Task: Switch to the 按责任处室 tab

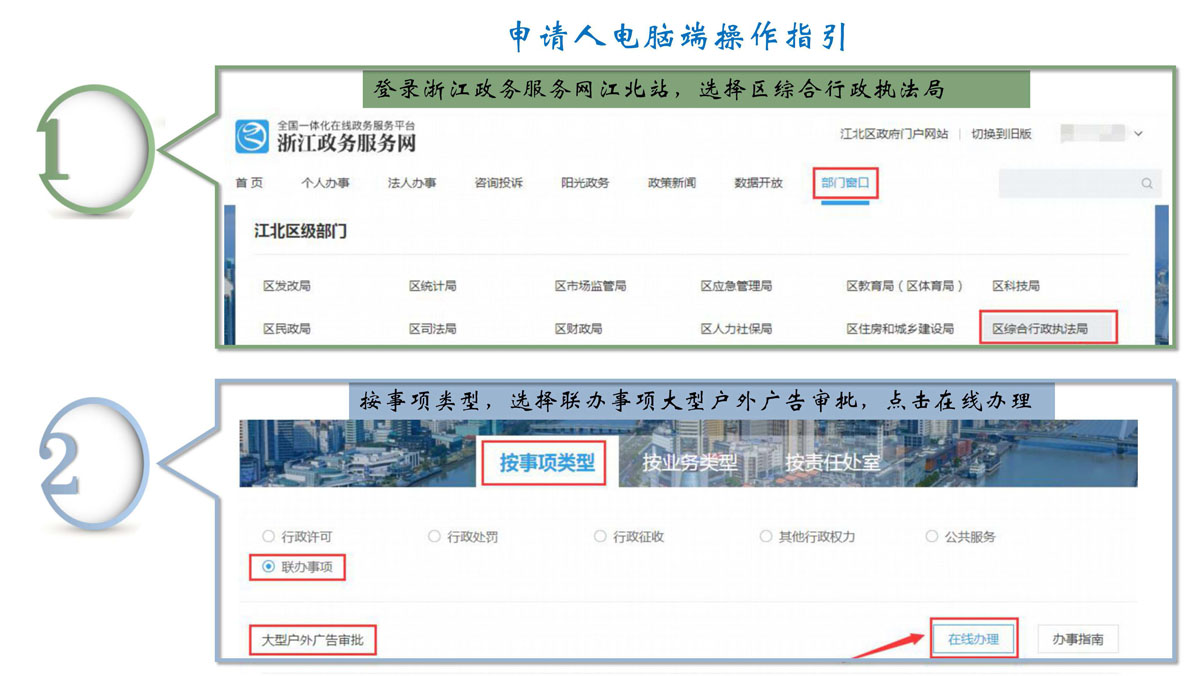Action: point(832,463)
